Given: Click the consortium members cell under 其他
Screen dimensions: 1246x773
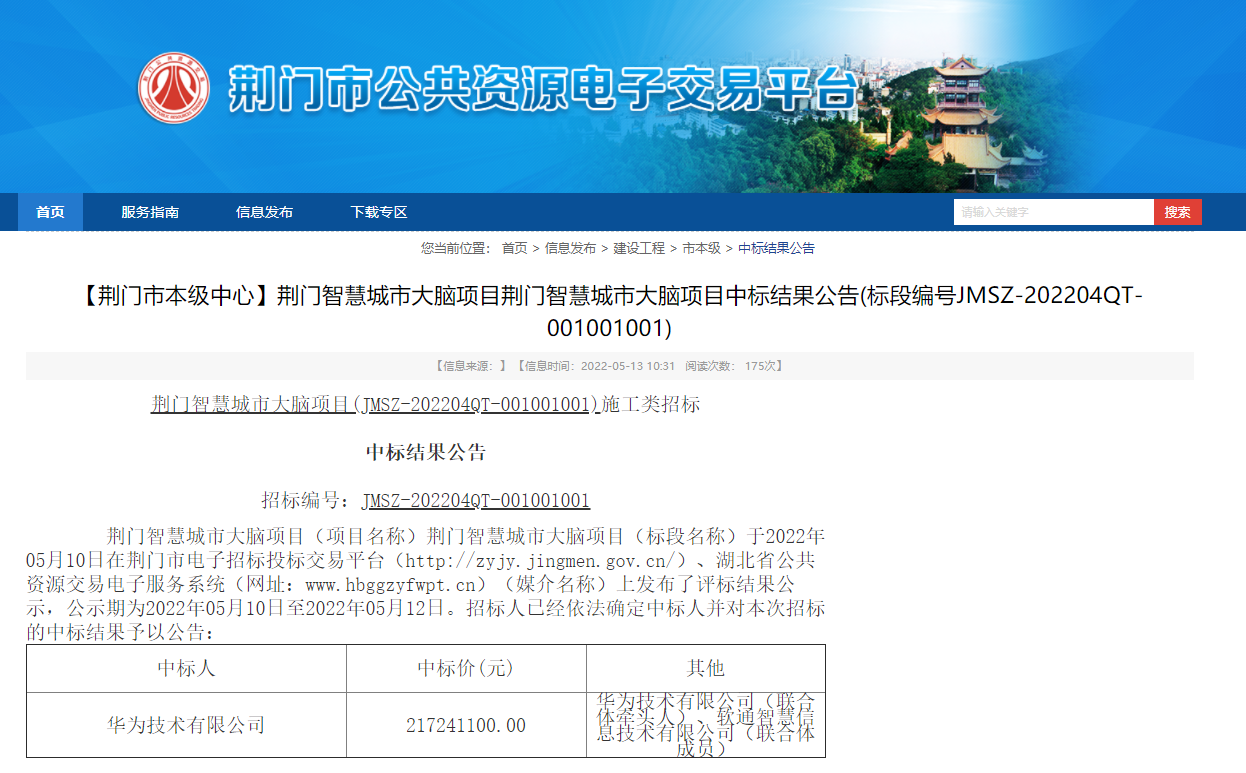Looking at the screenshot, I should point(706,725).
